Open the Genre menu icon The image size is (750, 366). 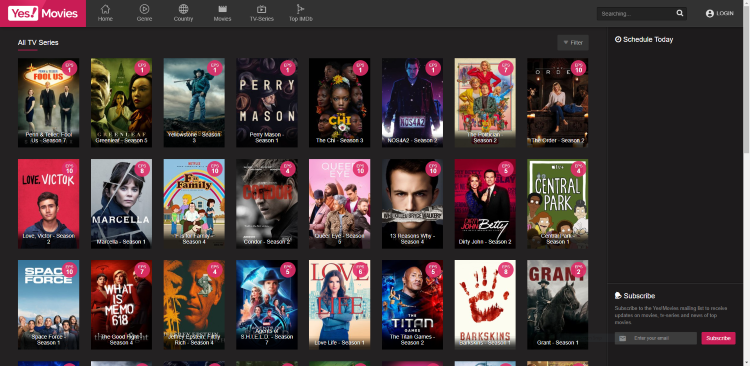(144, 9)
